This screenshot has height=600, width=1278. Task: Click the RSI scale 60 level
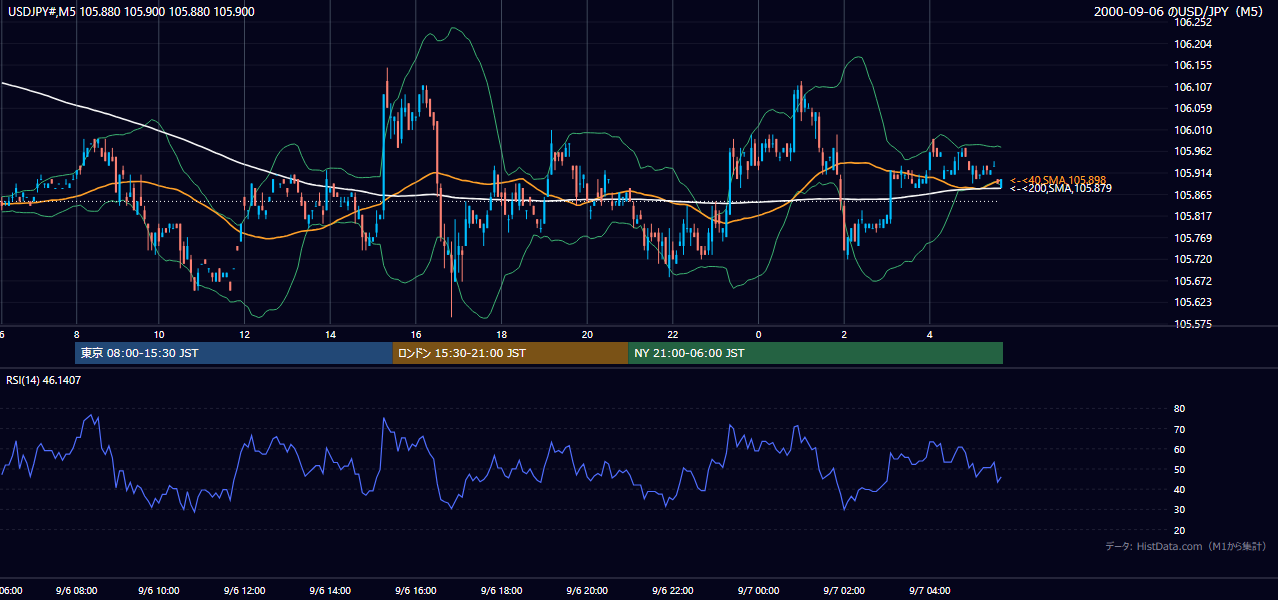pyautogui.click(x=1180, y=449)
